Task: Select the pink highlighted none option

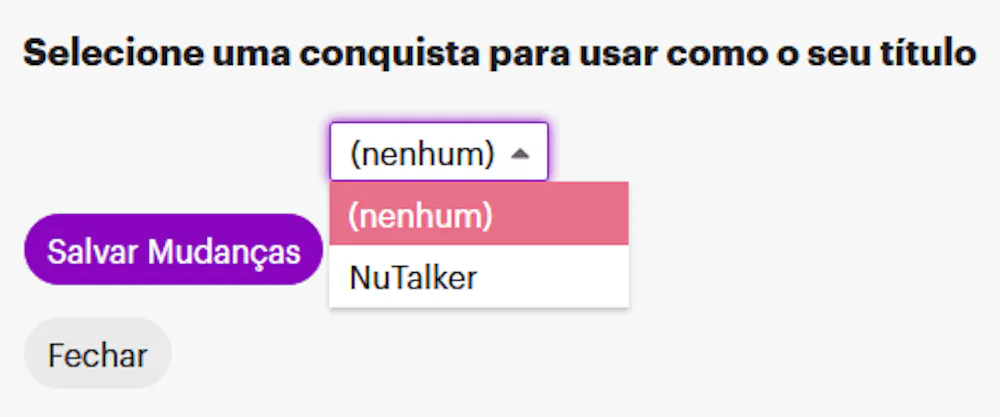Action: click(478, 214)
